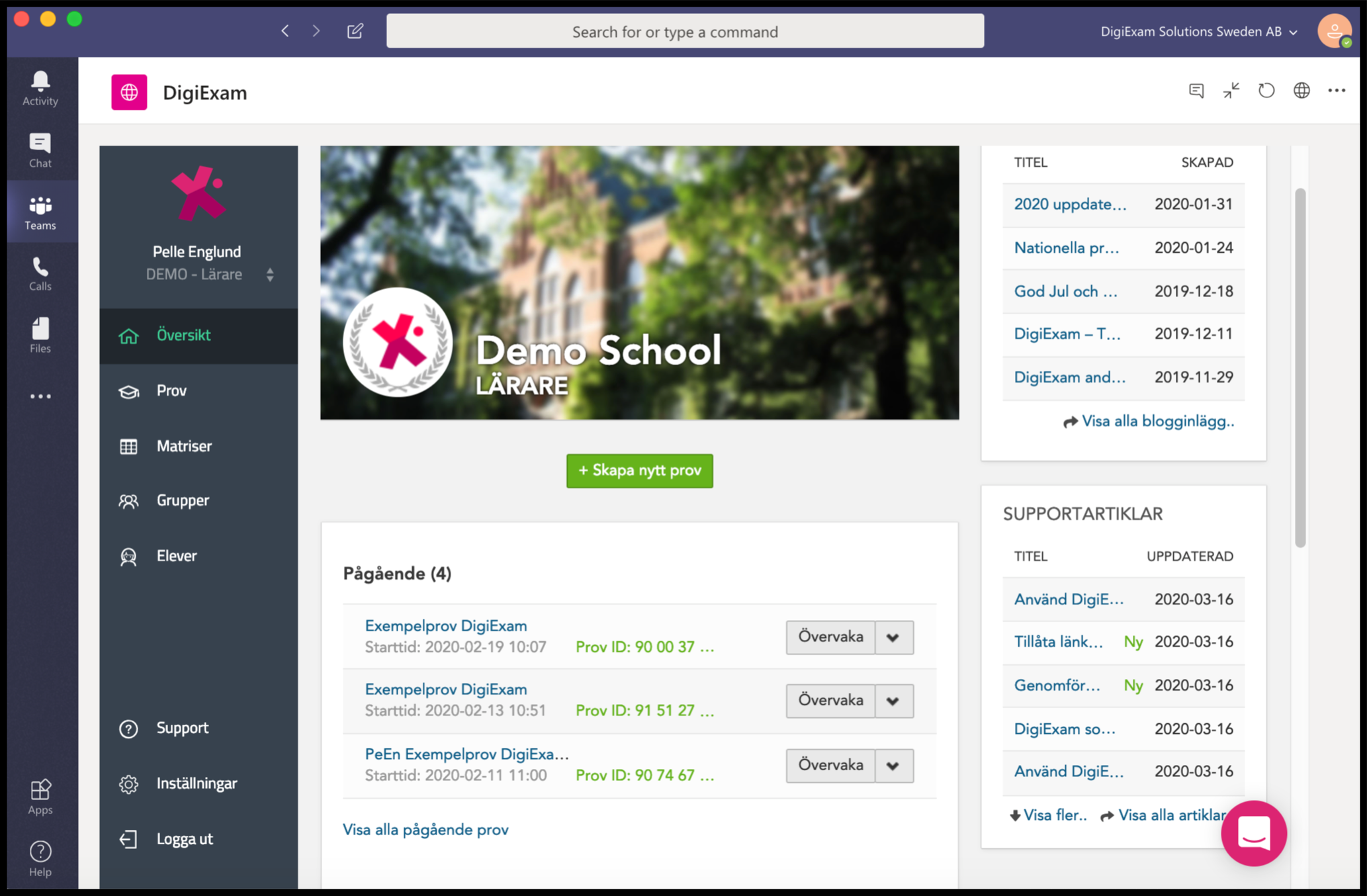
Task: Expand dropdown arrow for exam started 2020-02-19
Action: click(894, 637)
